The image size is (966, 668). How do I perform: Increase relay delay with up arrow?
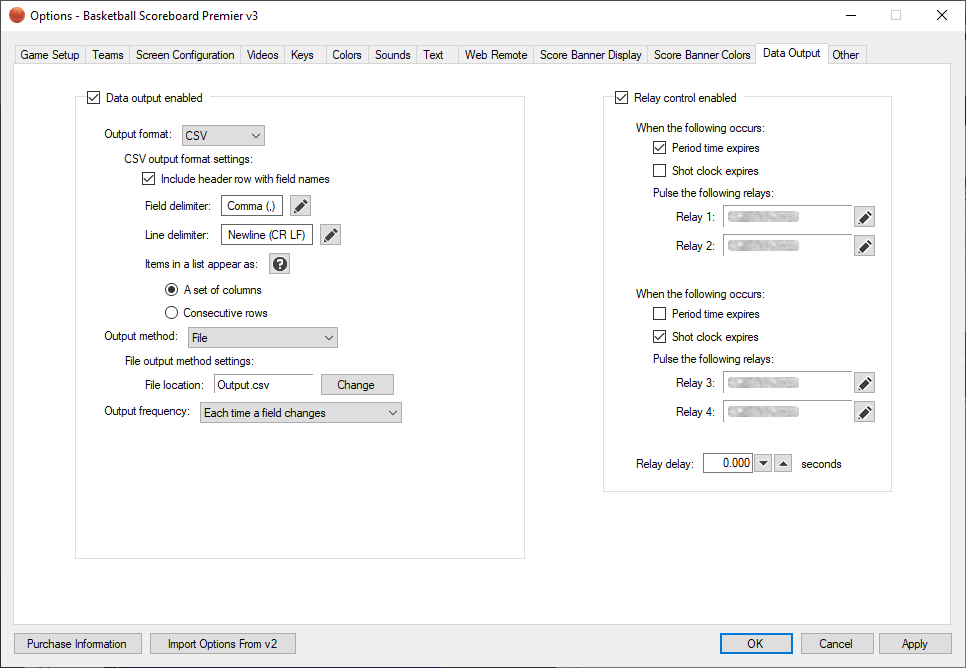(x=784, y=463)
